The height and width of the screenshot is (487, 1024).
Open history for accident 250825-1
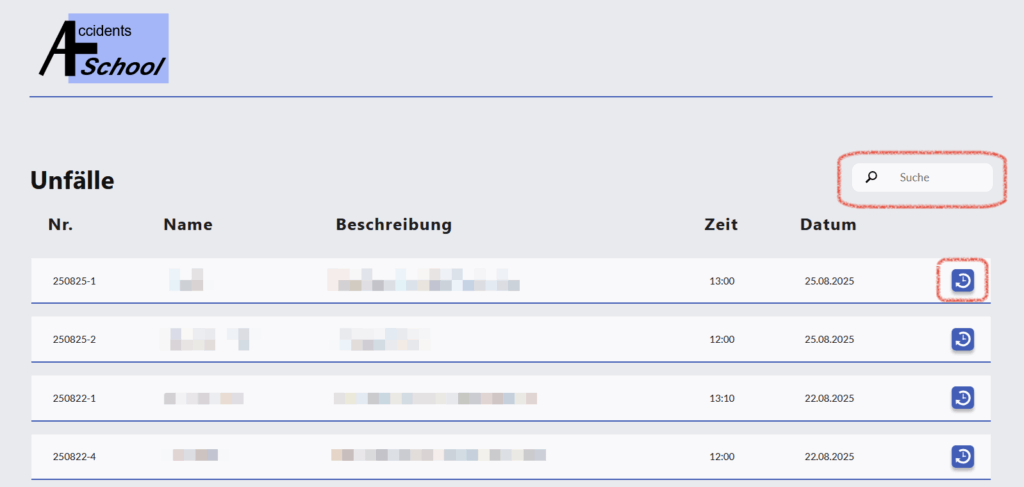point(962,281)
